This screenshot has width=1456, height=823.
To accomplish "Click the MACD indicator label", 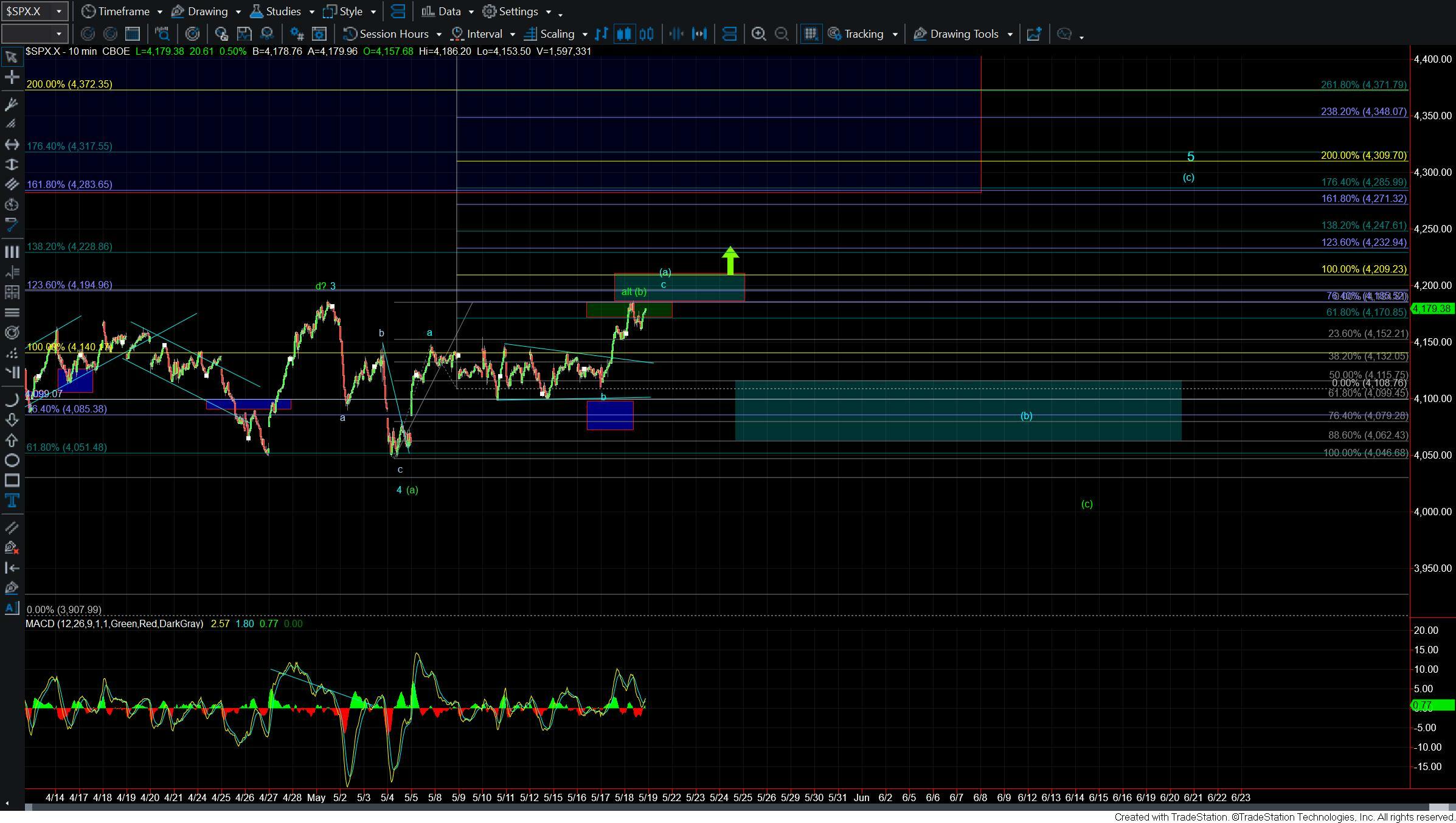I will (x=114, y=623).
